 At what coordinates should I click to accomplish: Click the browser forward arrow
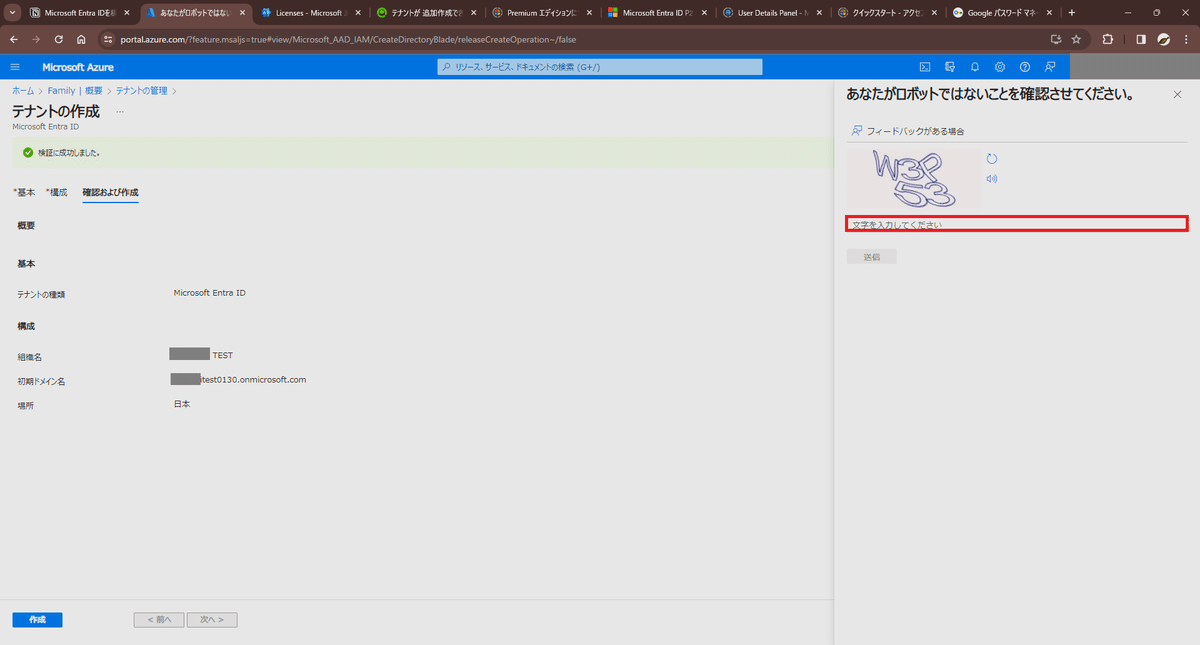coord(36,39)
